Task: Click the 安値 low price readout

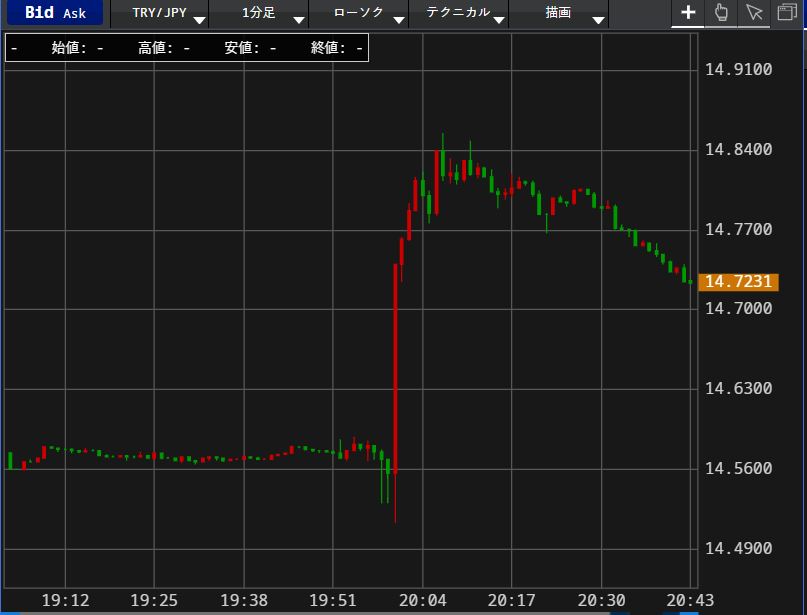Action: tap(250, 48)
